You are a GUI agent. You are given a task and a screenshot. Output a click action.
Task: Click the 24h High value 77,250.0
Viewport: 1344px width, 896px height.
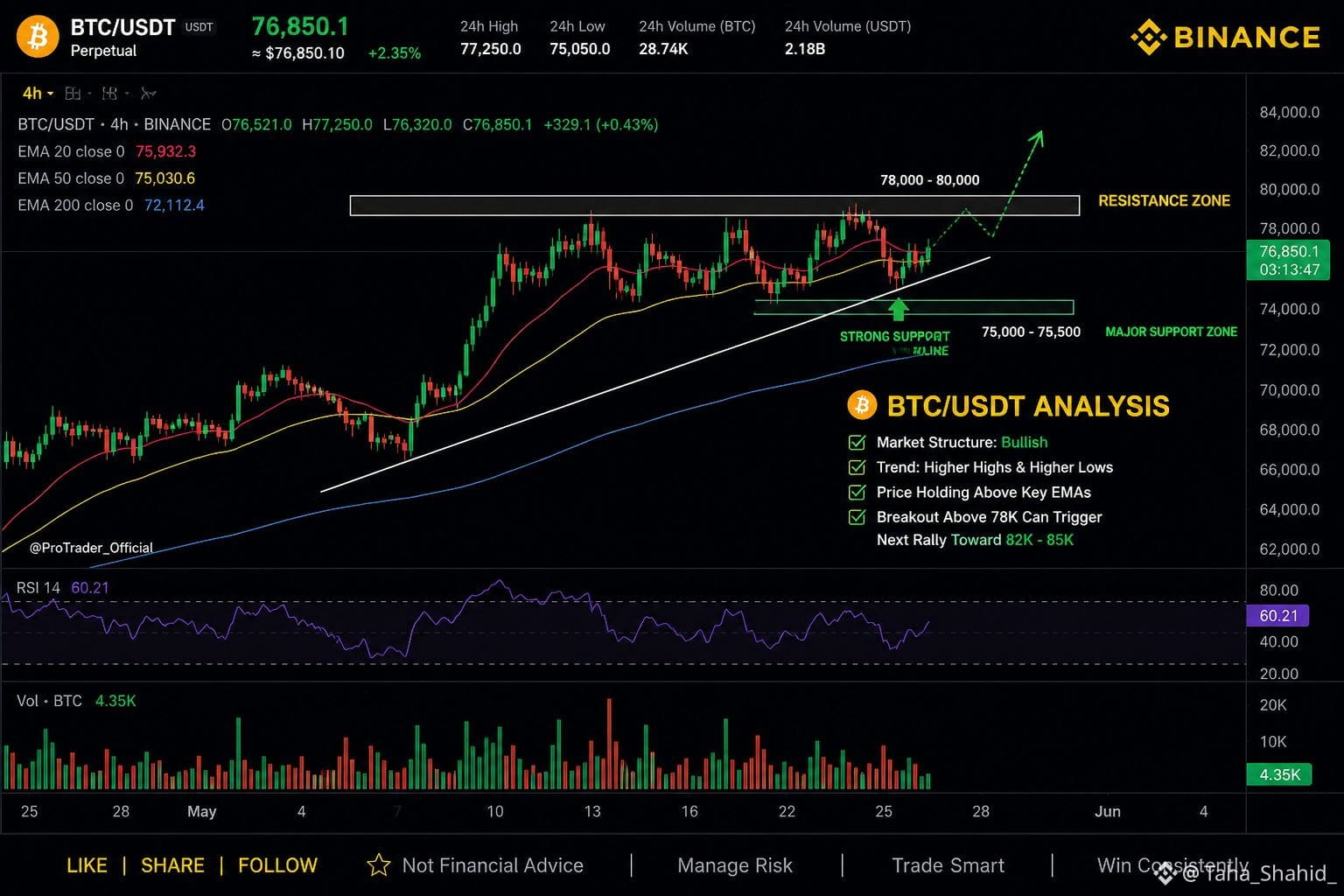coord(491,49)
